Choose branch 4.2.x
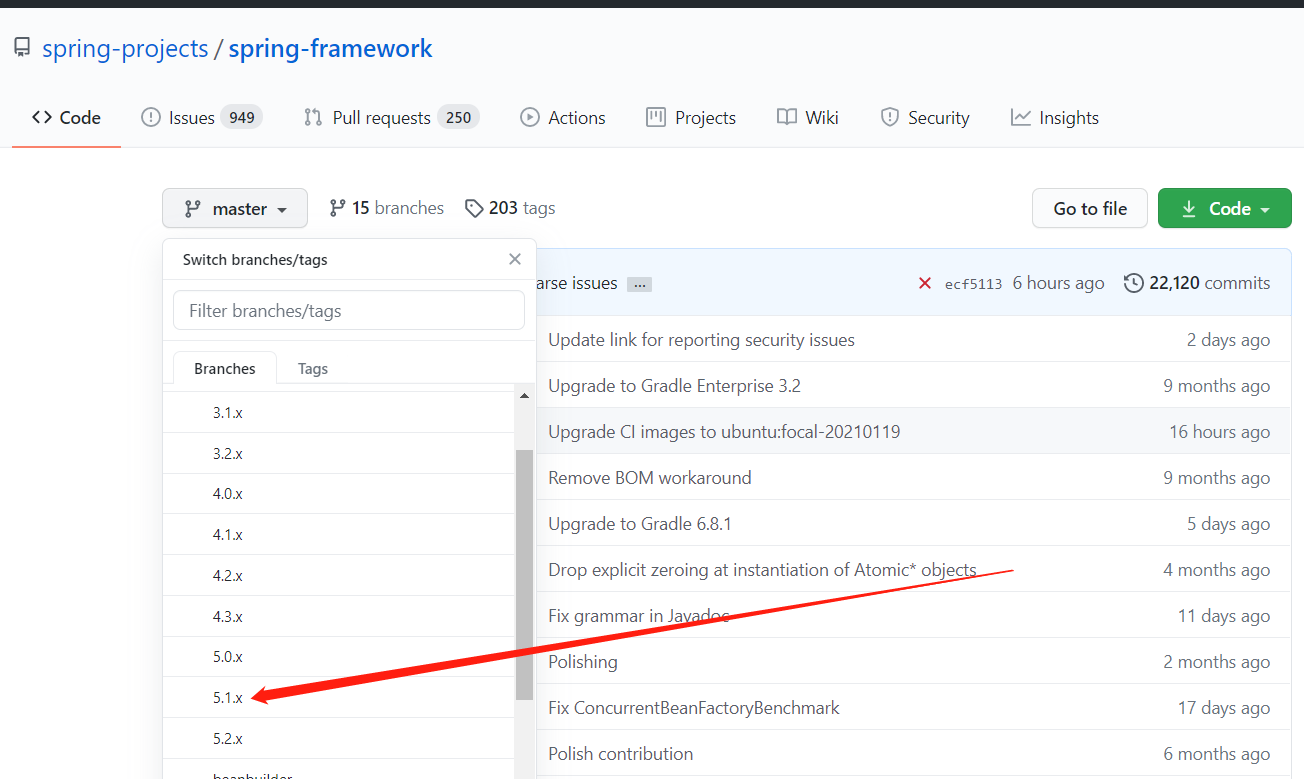The image size is (1304, 779). tap(340, 576)
